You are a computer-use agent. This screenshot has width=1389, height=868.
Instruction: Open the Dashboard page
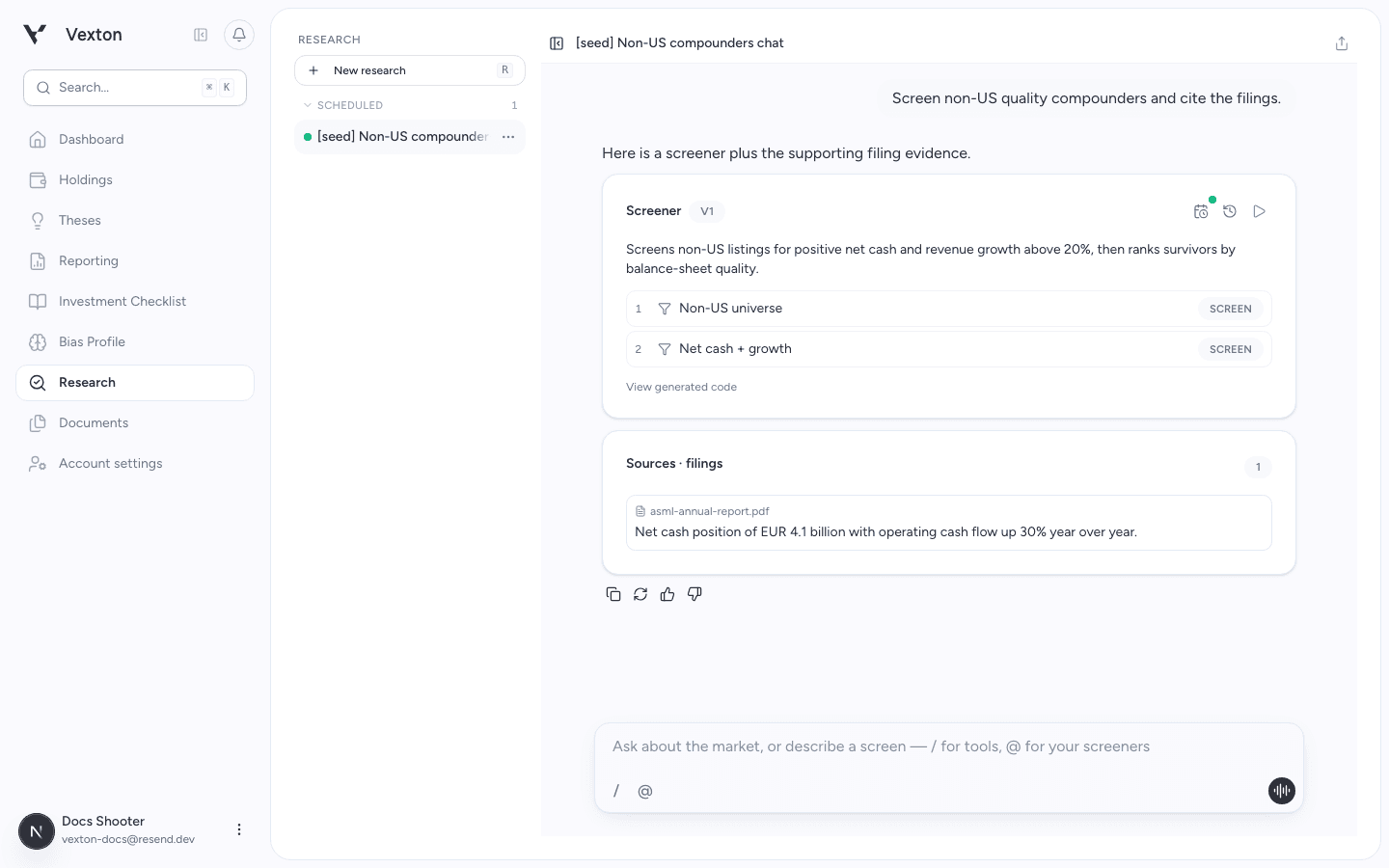(x=135, y=140)
